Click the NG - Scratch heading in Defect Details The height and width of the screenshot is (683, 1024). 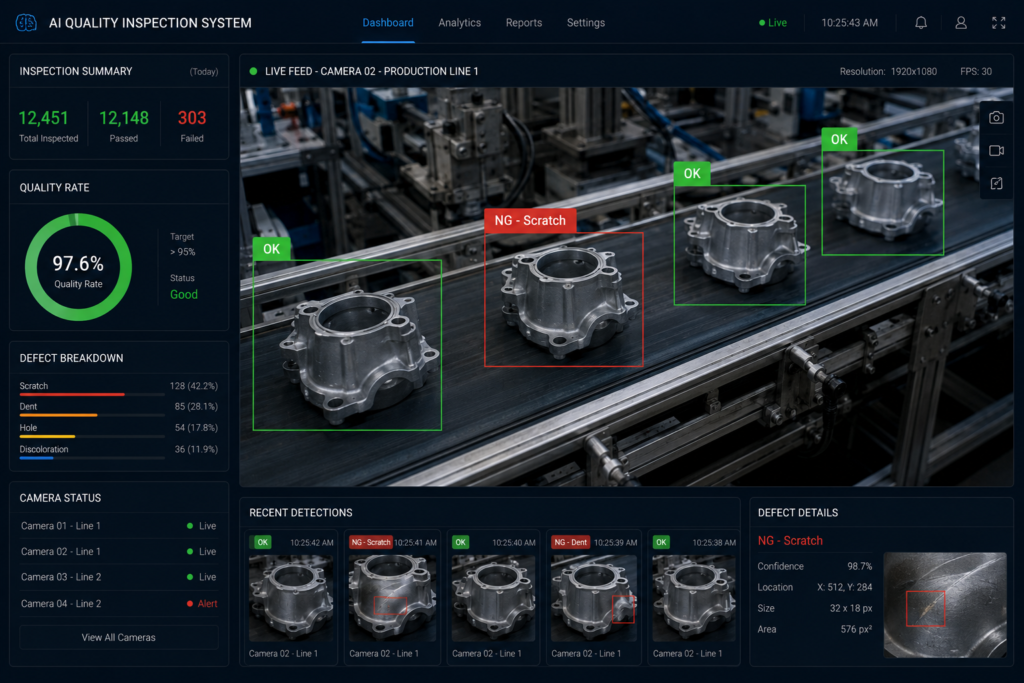coord(790,541)
